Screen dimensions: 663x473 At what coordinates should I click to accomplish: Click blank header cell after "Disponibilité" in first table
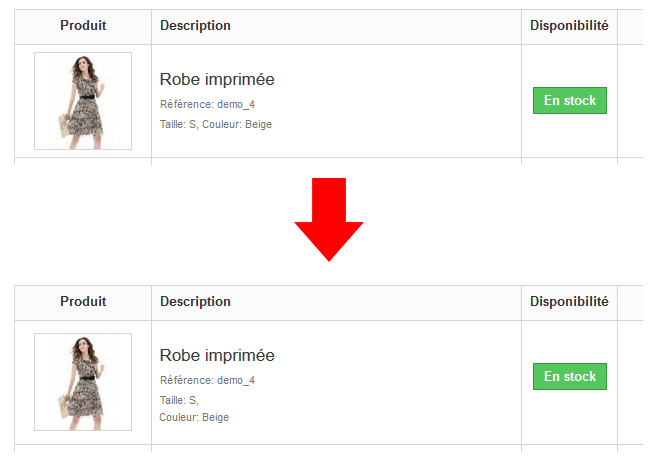(x=630, y=26)
